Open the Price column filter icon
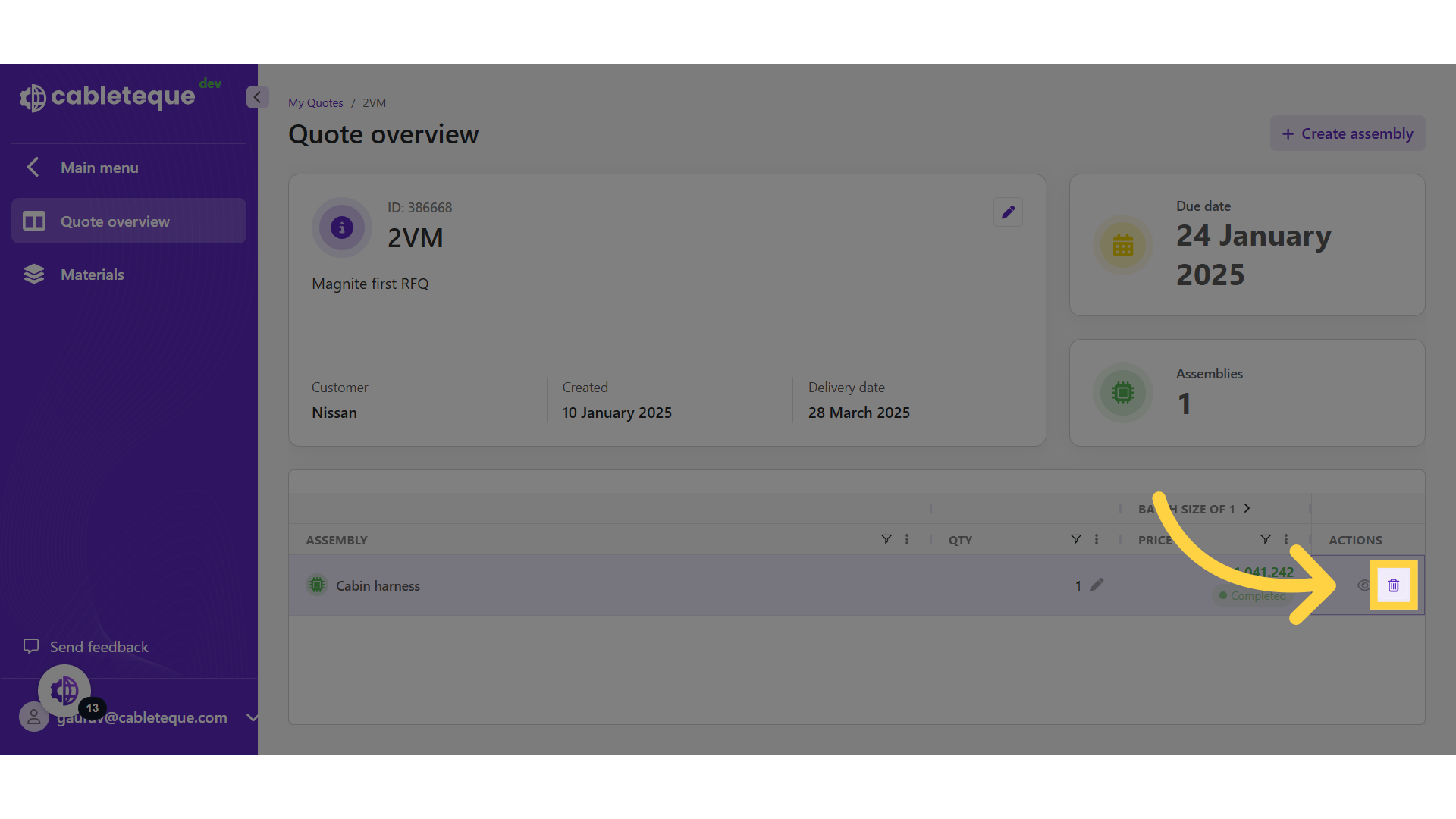 pyautogui.click(x=1265, y=539)
